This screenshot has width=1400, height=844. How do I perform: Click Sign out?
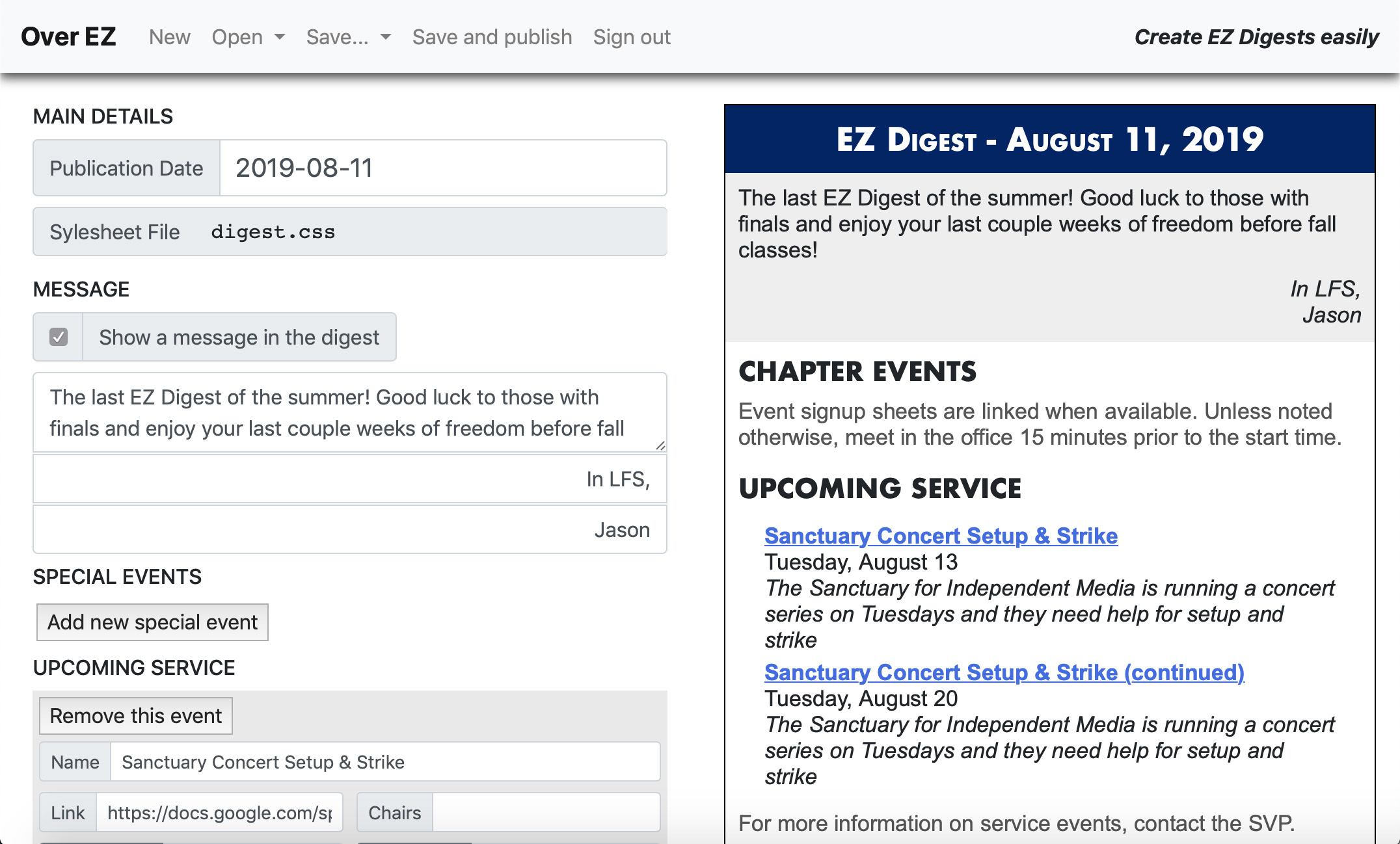tap(632, 37)
